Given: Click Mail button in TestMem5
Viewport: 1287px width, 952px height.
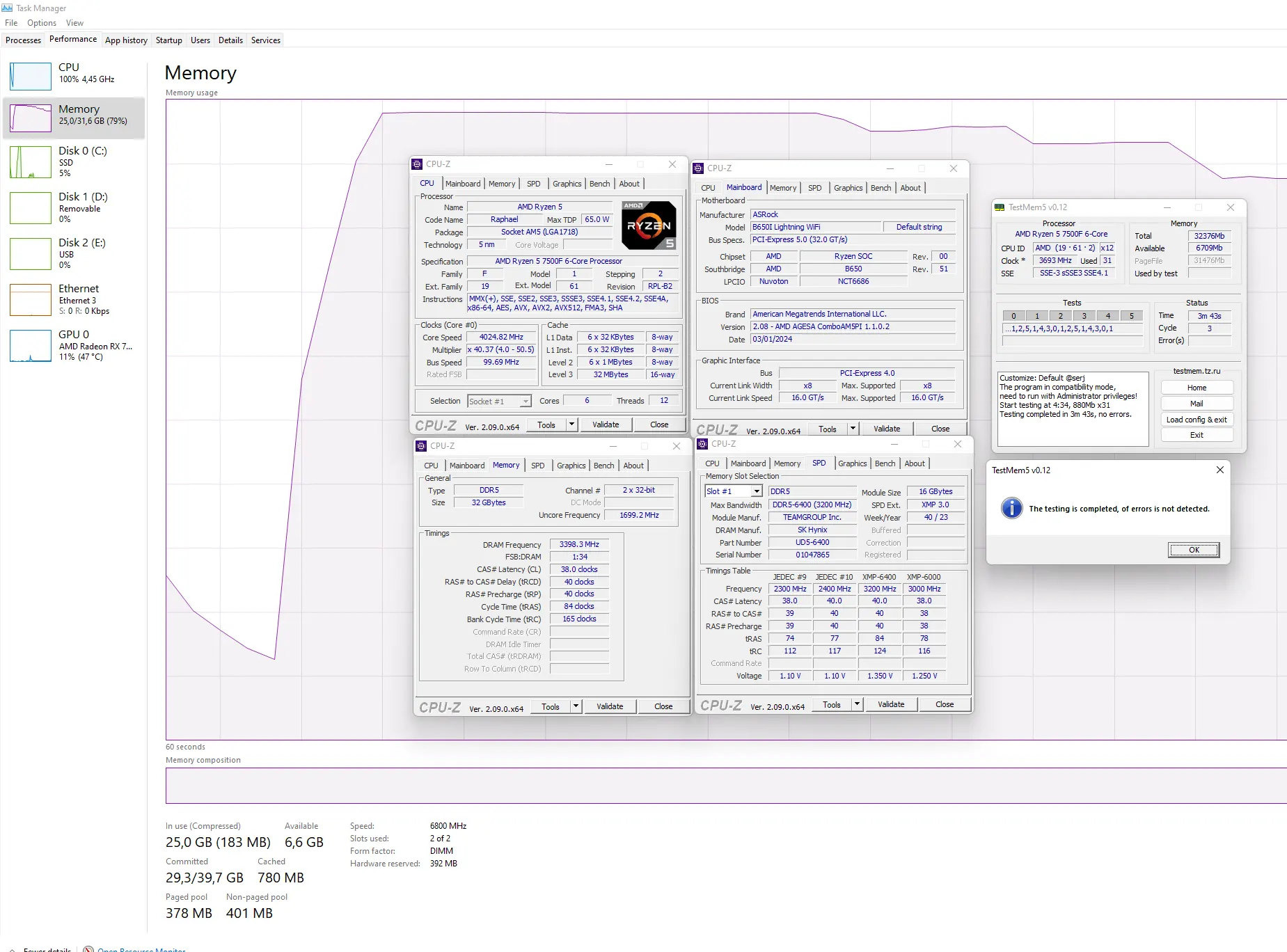Looking at the screenshot, I should [x=1197, y=404].
